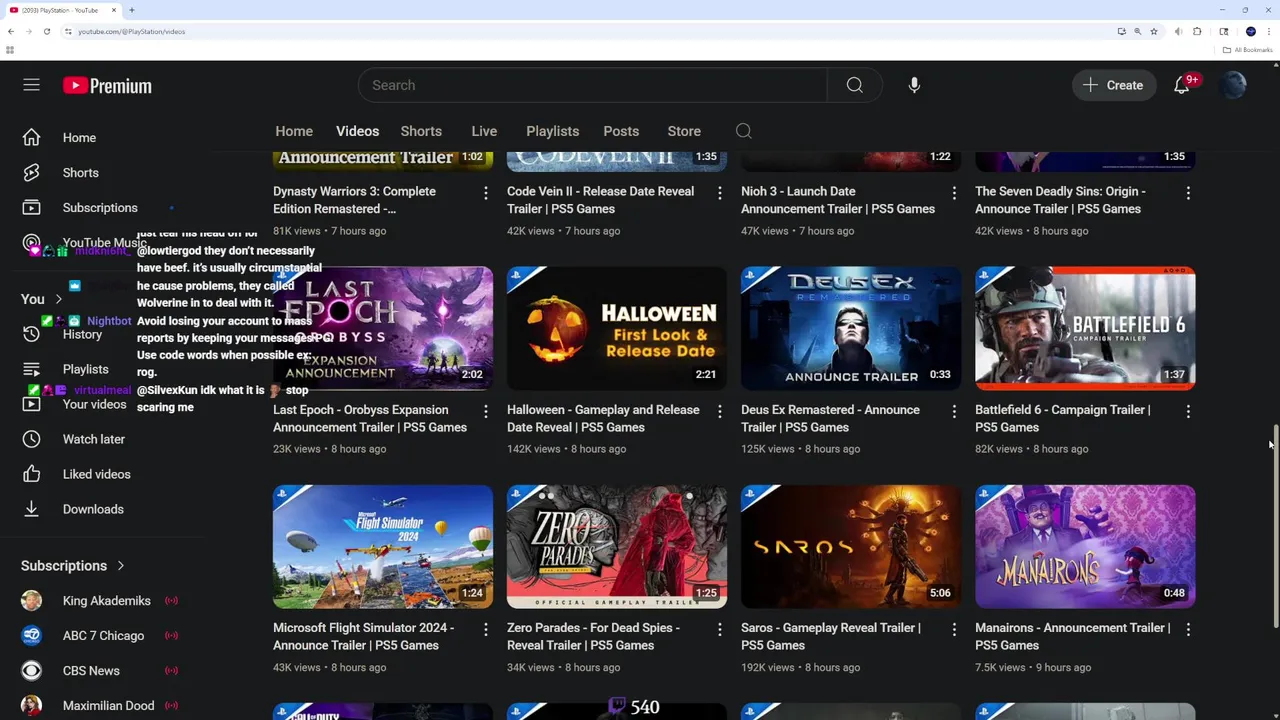
Task: Open Subscriptions in the sidebar
Action: coord(100,208)
